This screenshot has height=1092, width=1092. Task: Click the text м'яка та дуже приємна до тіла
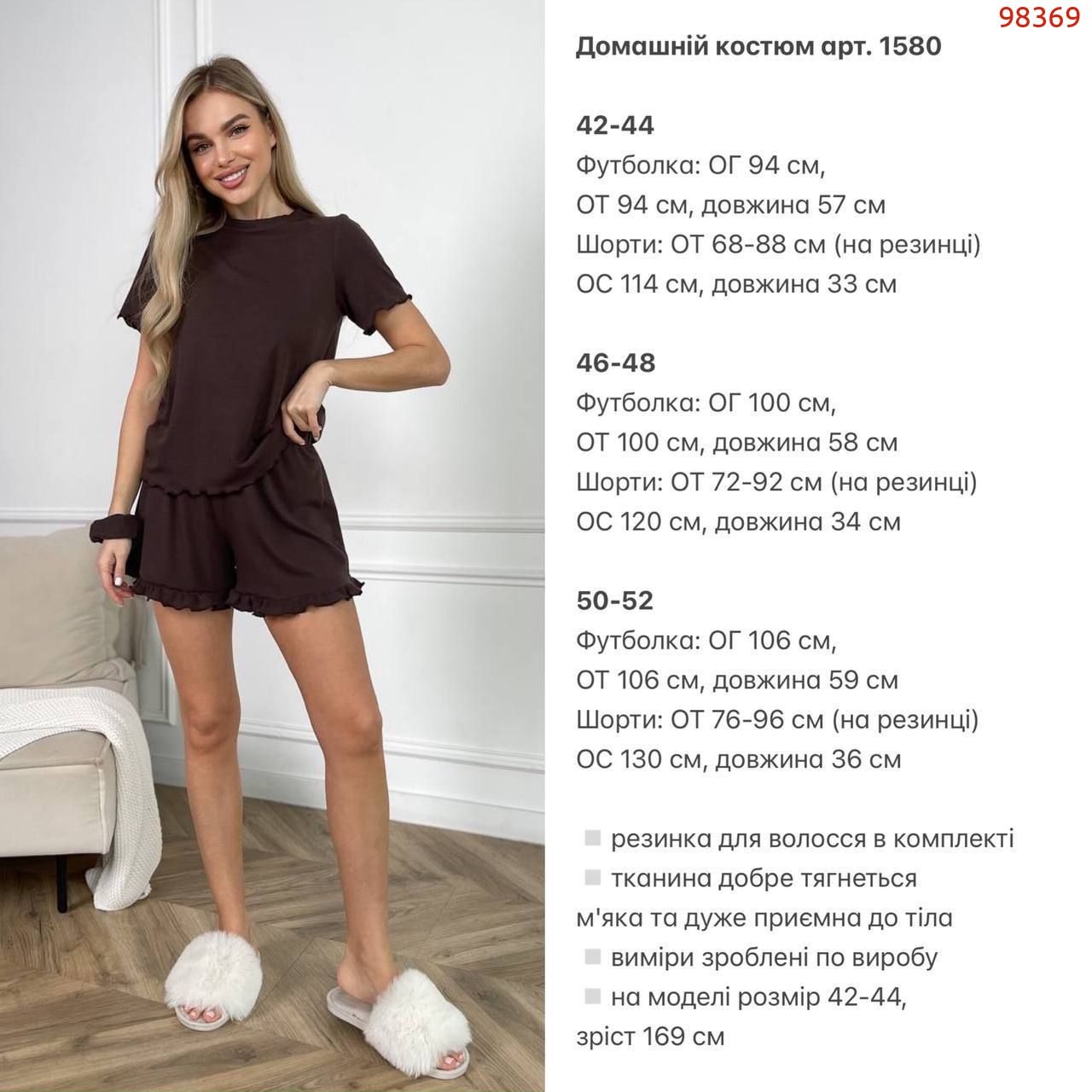click(764, 918)
